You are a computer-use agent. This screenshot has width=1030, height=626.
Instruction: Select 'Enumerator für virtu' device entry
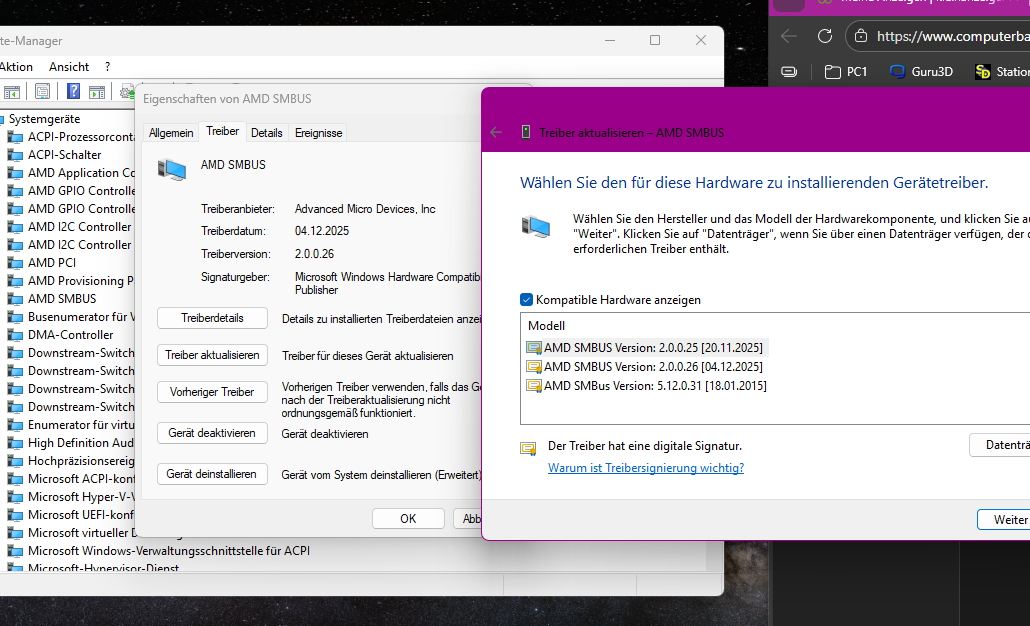[x=81, y=425]
